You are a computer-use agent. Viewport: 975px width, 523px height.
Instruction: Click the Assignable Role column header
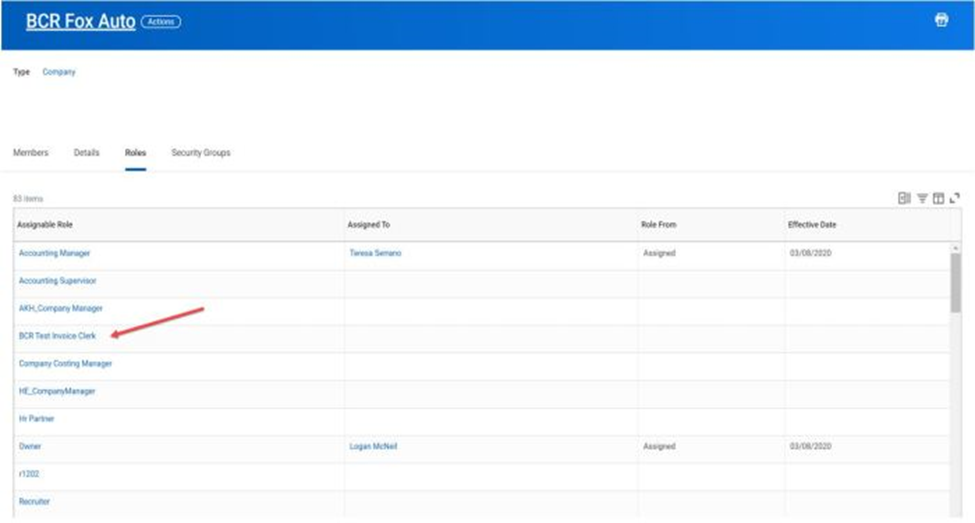coord(45,225)
